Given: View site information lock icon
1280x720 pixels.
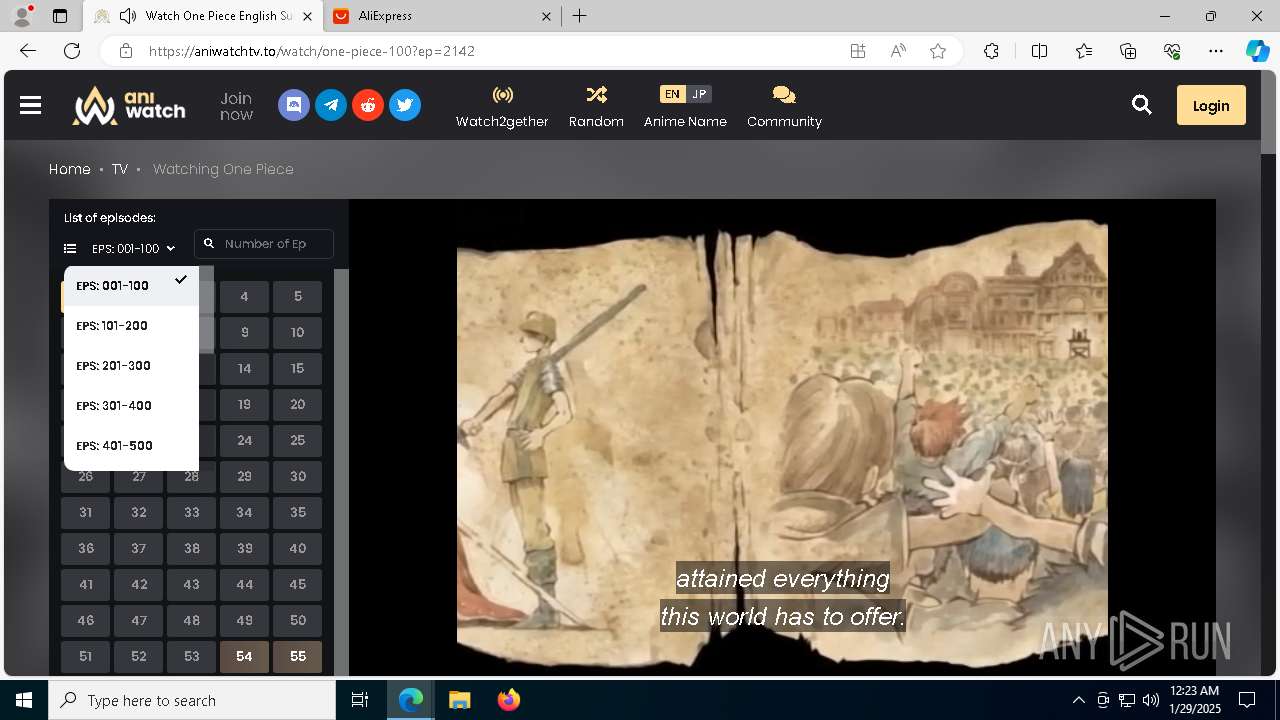Looking at the screenshot, I should point(125,51).
